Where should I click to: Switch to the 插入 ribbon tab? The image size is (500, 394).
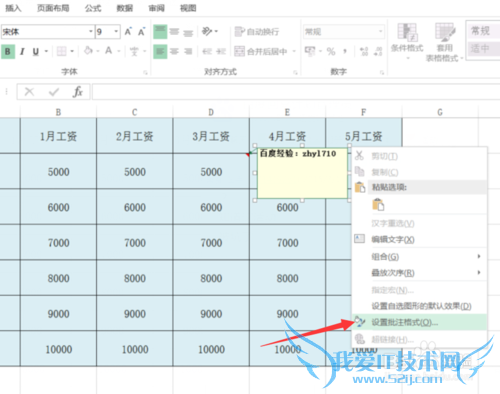coord(13,8)
